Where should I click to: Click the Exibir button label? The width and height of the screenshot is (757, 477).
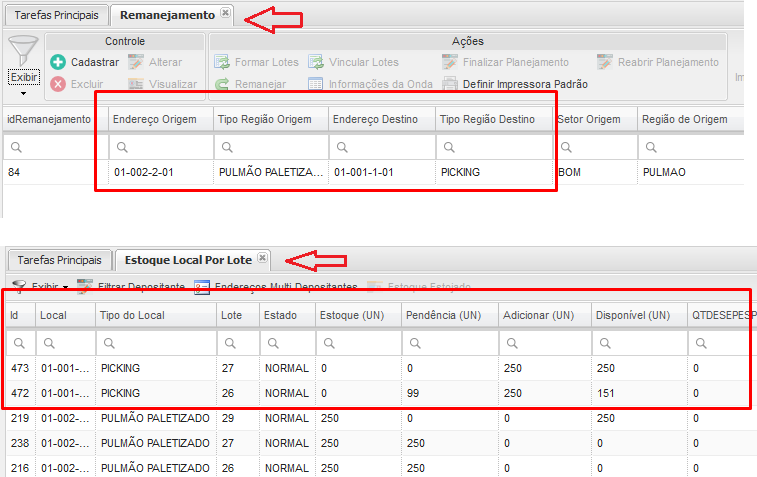[x=24, y=77]
